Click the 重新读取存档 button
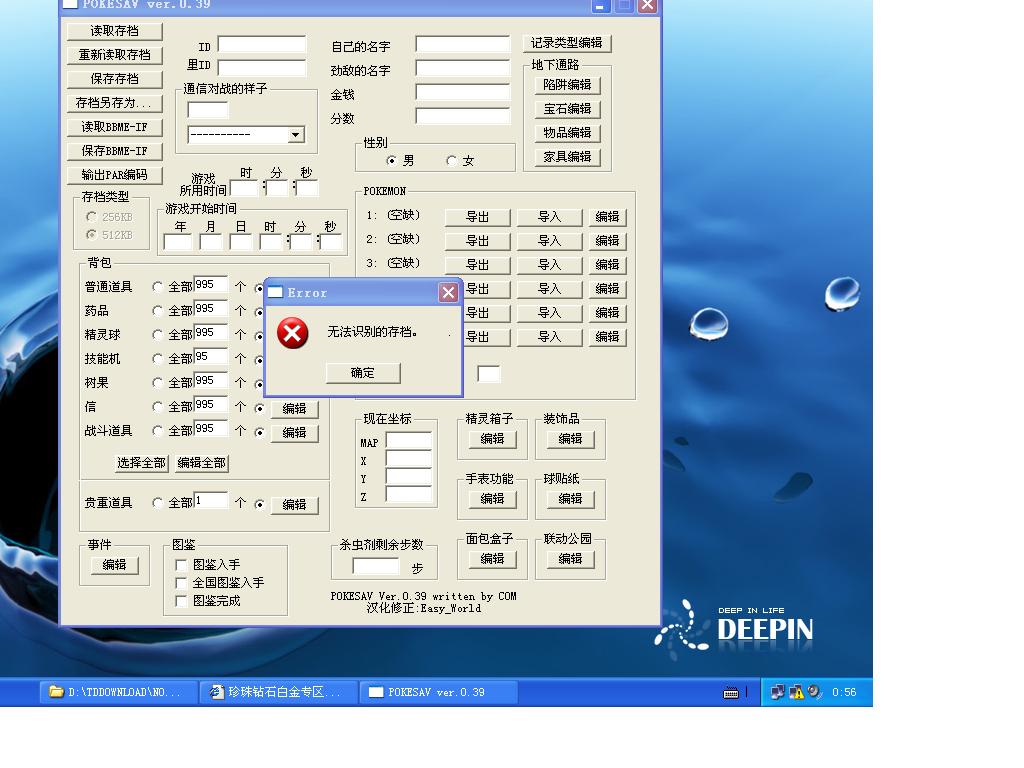The width and height of the screenshot is (1024, 768). [x=115, y=55]
